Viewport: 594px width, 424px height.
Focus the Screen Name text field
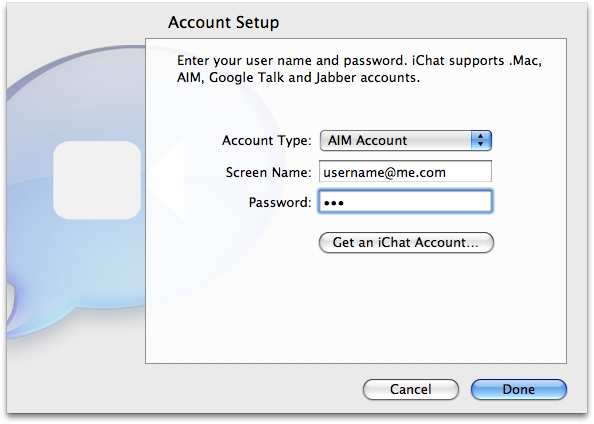(x=405, y=172)
